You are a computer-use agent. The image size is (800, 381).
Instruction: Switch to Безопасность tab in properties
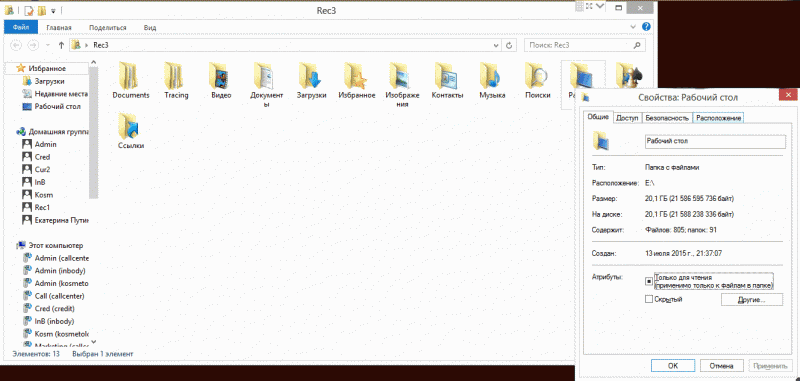tap(667, 118)
